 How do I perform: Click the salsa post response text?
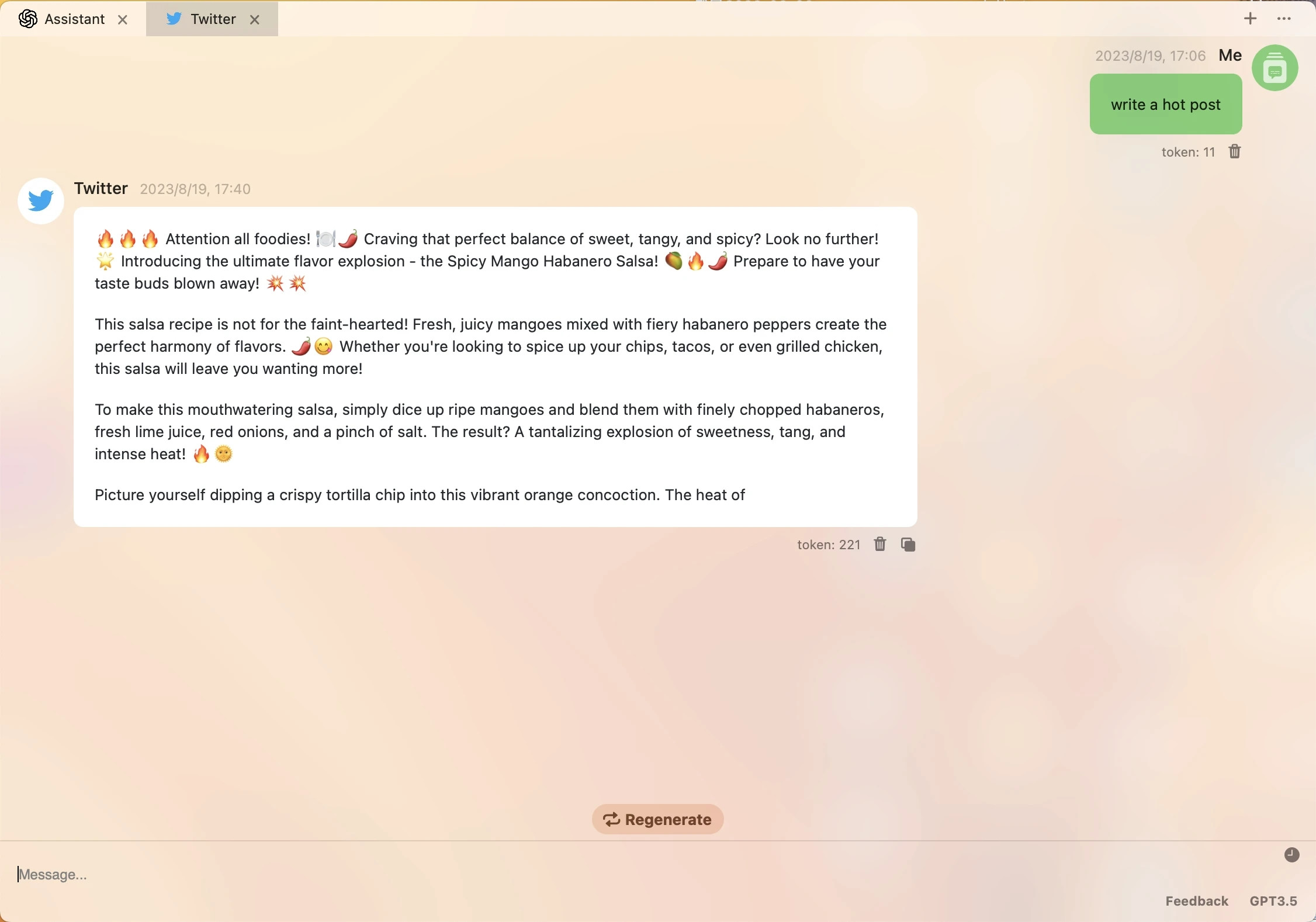496,367
